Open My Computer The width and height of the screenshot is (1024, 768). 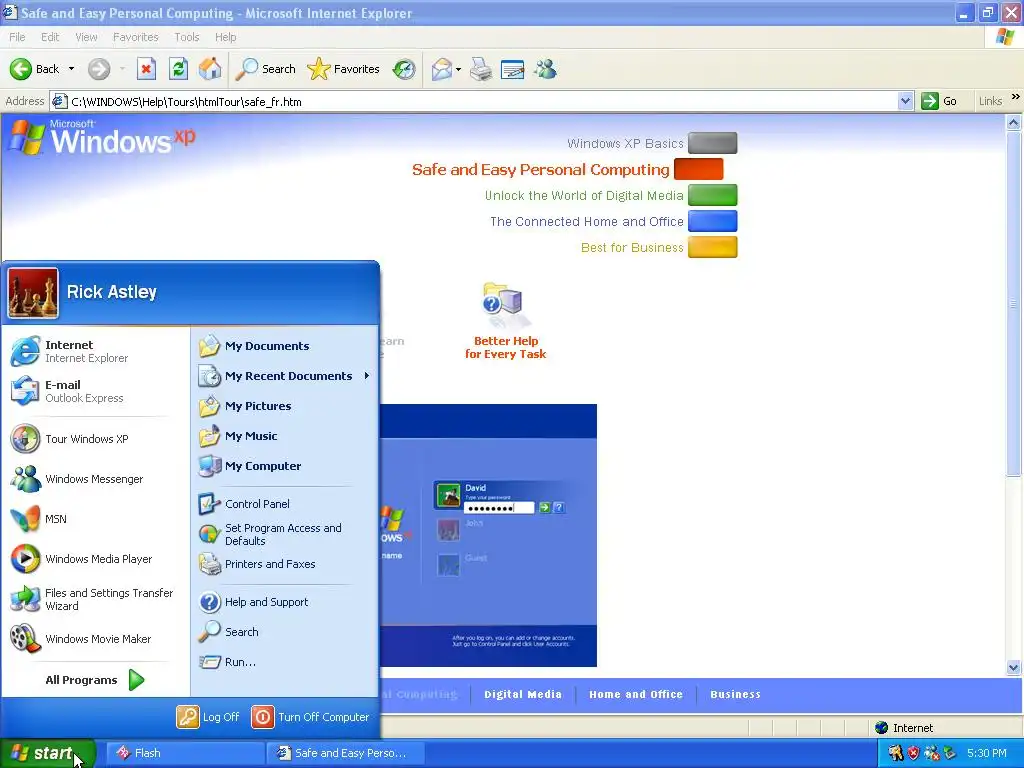(x=285, y=466)
